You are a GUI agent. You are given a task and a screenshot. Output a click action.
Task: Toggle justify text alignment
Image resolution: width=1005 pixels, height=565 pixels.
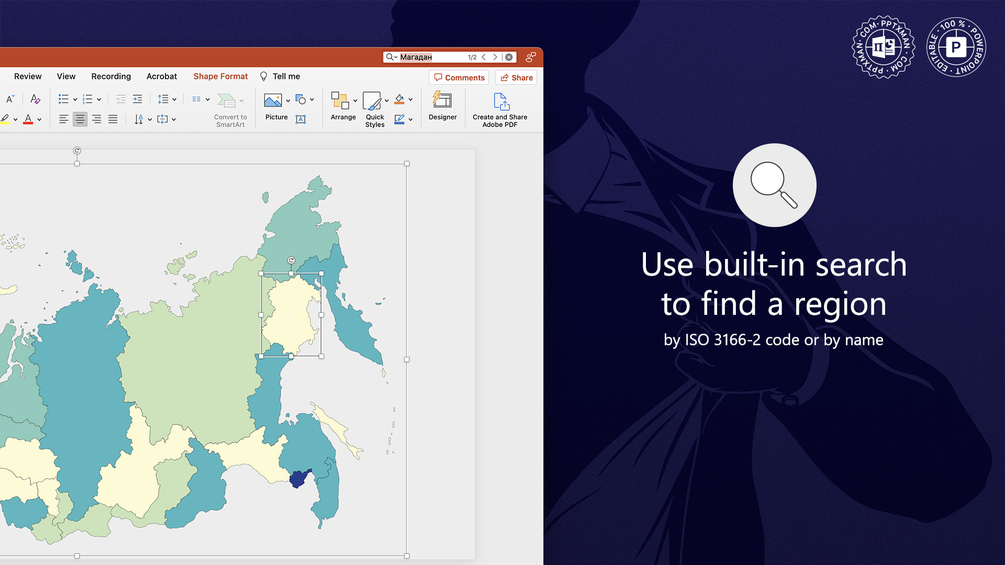pos(113,119)
